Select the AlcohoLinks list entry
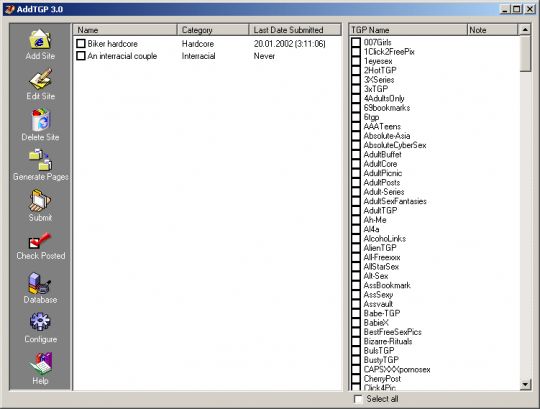The image size is (540, 409). pyautogui.click(x=385, y=238)
